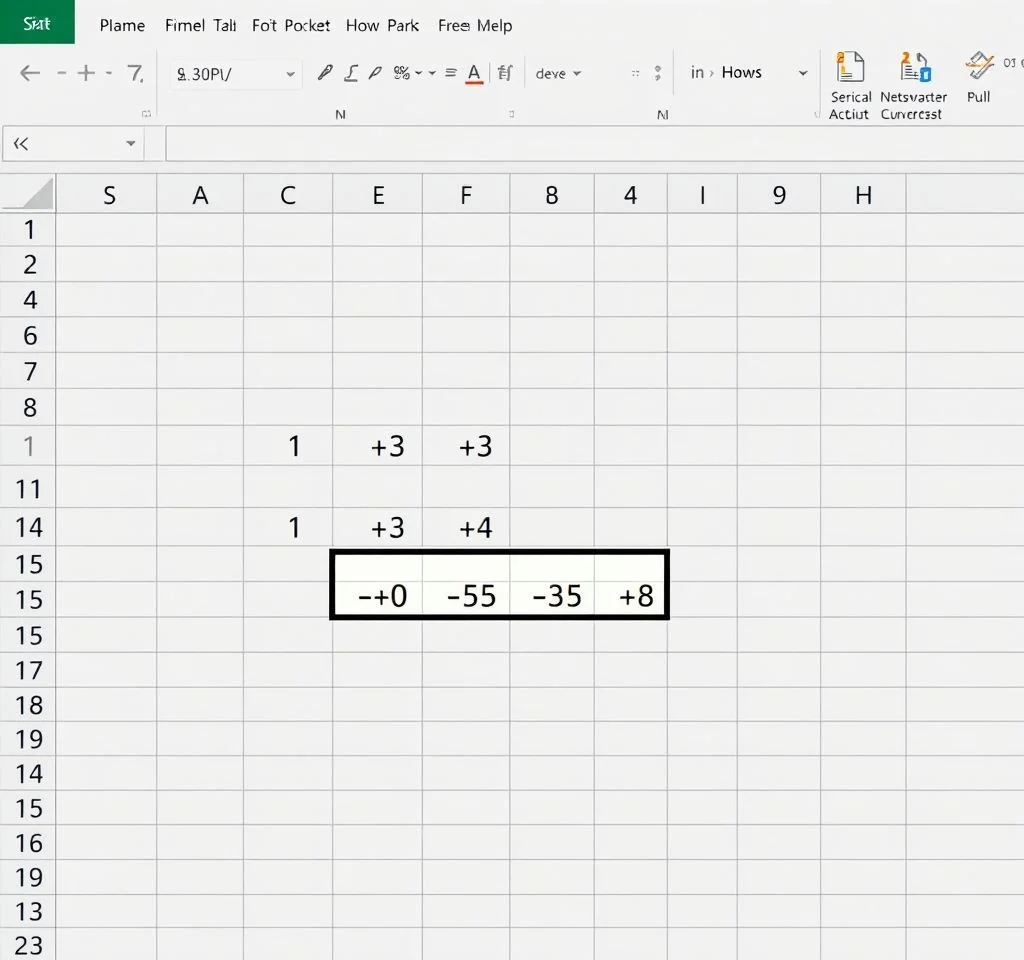Open the How Park tab
Viewport: 1024px width, 960px height.
(382, 25)
